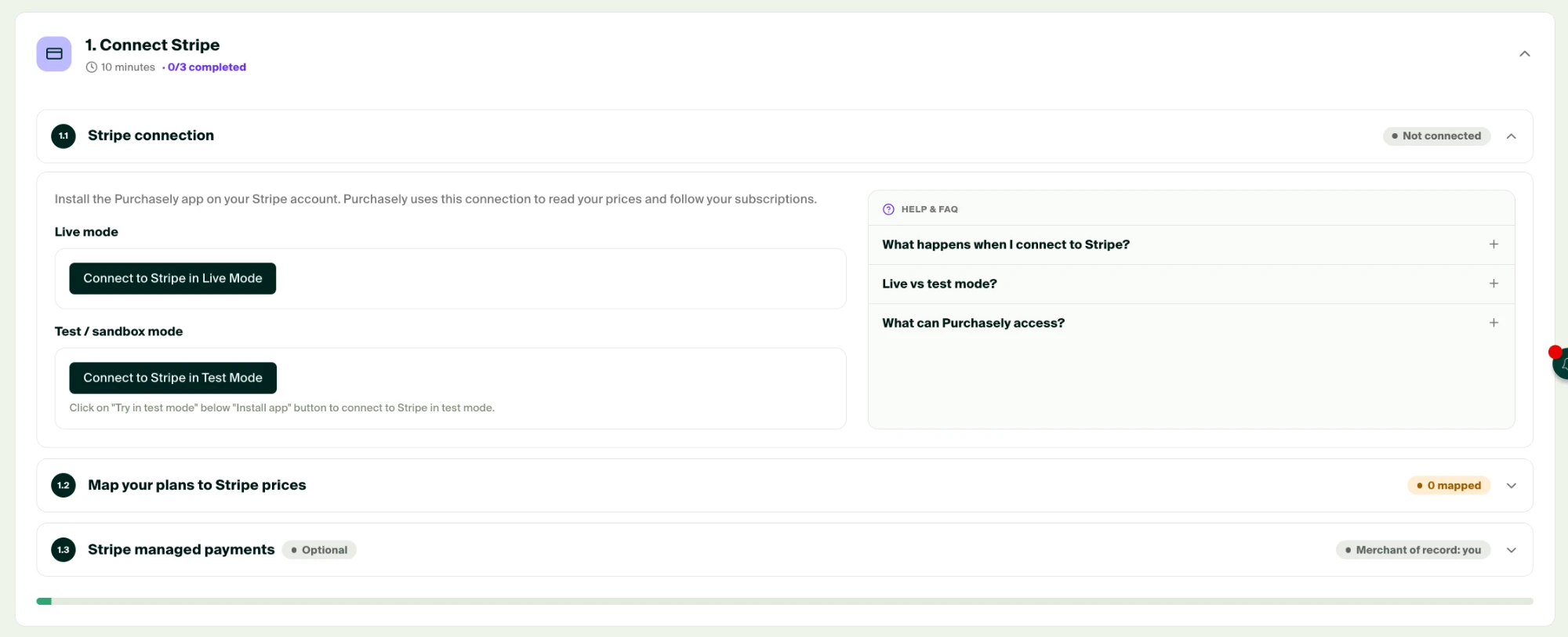Expand Stripe managed payments chevron

tap(1511, 550)
